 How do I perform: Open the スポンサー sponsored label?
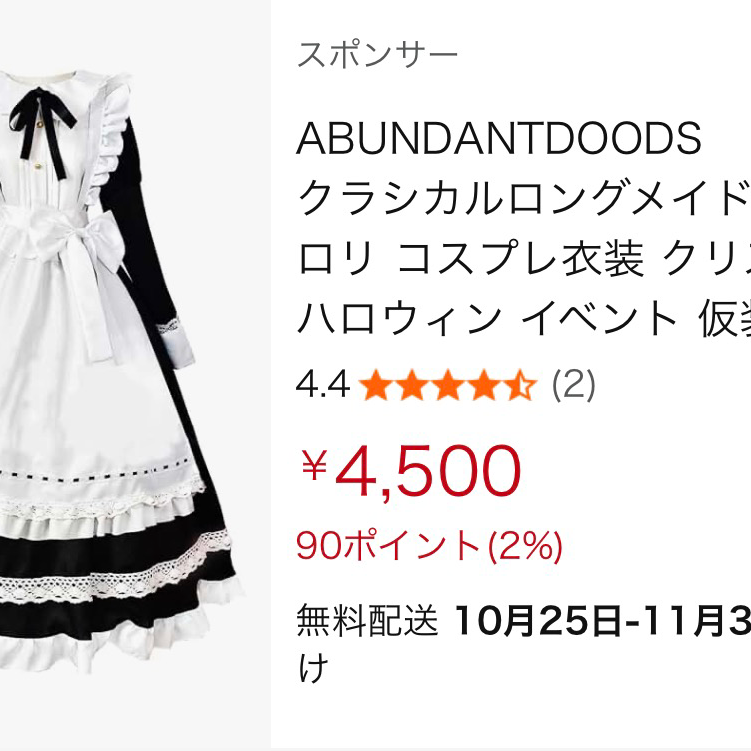pos(377,55)
